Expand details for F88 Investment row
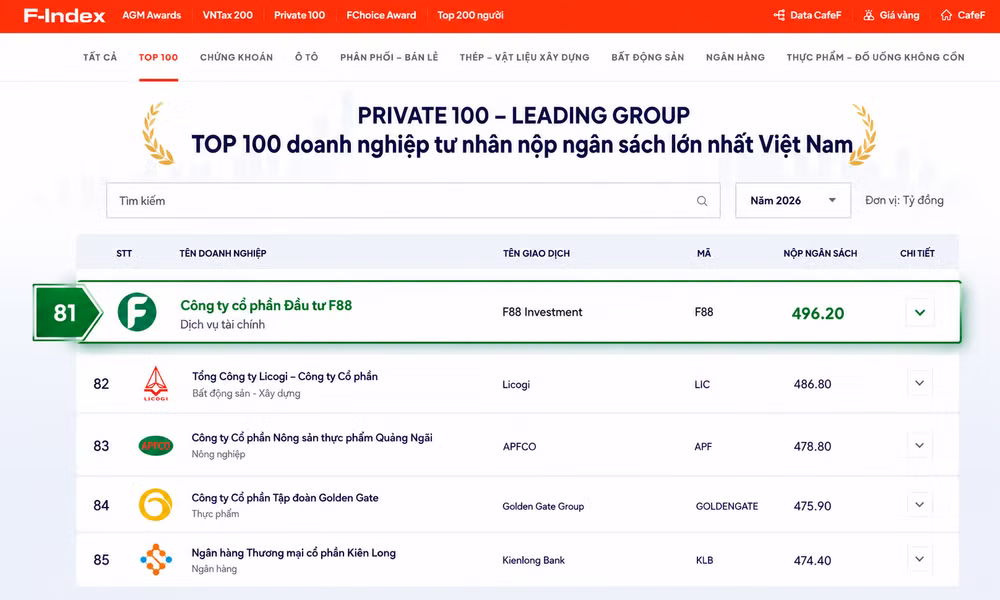 click(920, 312)
